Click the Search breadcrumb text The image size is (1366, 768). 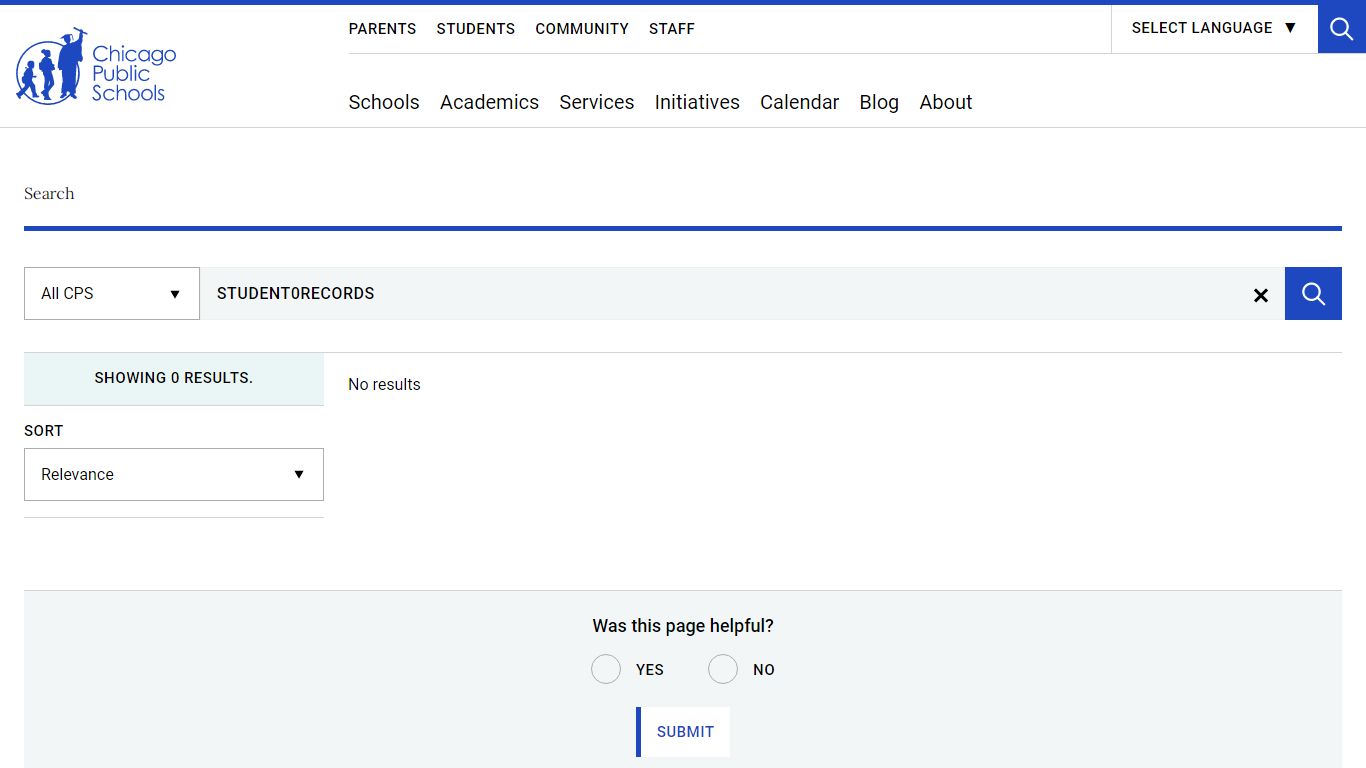coord(49,193)
